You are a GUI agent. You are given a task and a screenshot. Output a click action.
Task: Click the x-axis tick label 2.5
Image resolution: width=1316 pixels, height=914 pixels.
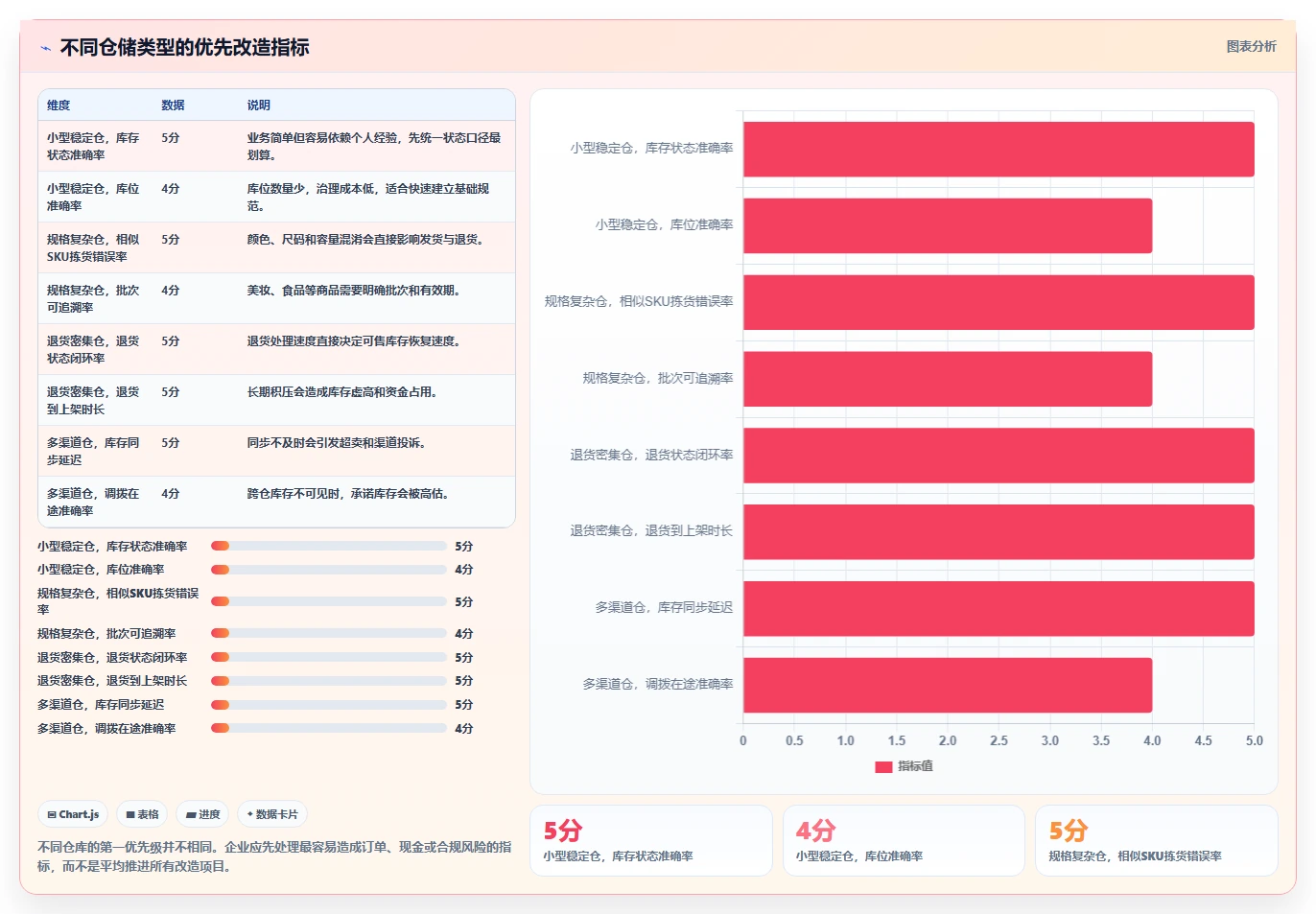click(999, 740)
